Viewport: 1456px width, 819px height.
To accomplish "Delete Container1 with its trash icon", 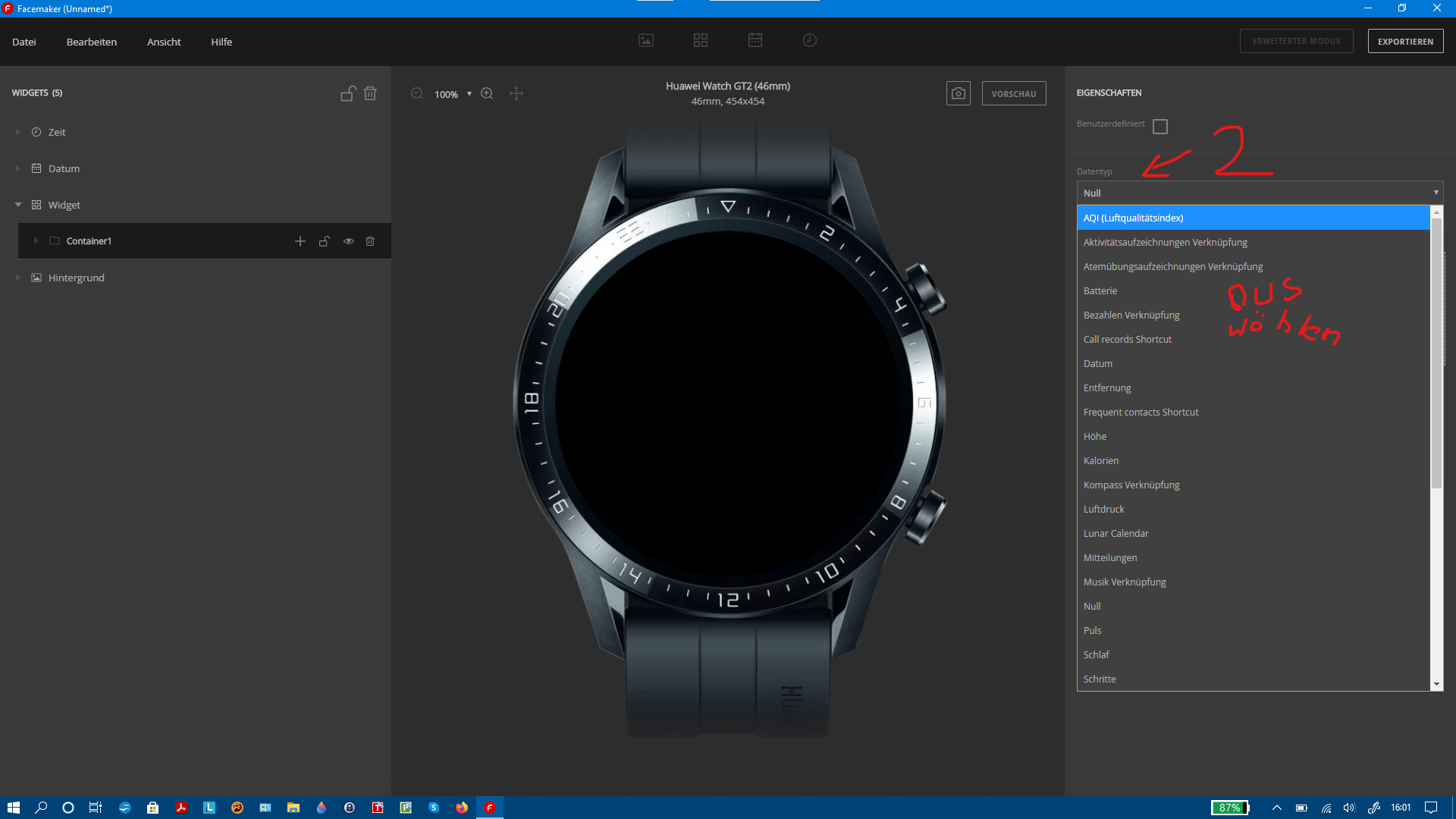I will pos(370,241).
